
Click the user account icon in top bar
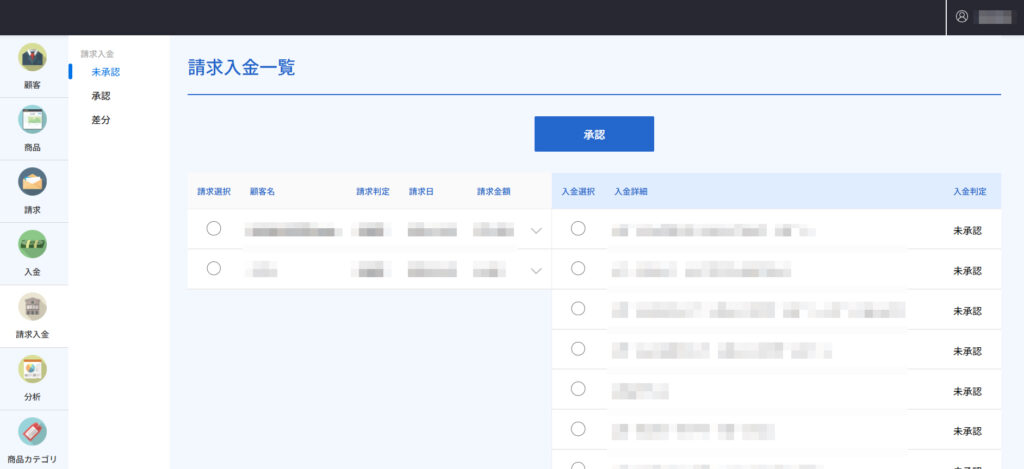coord(962,17)
